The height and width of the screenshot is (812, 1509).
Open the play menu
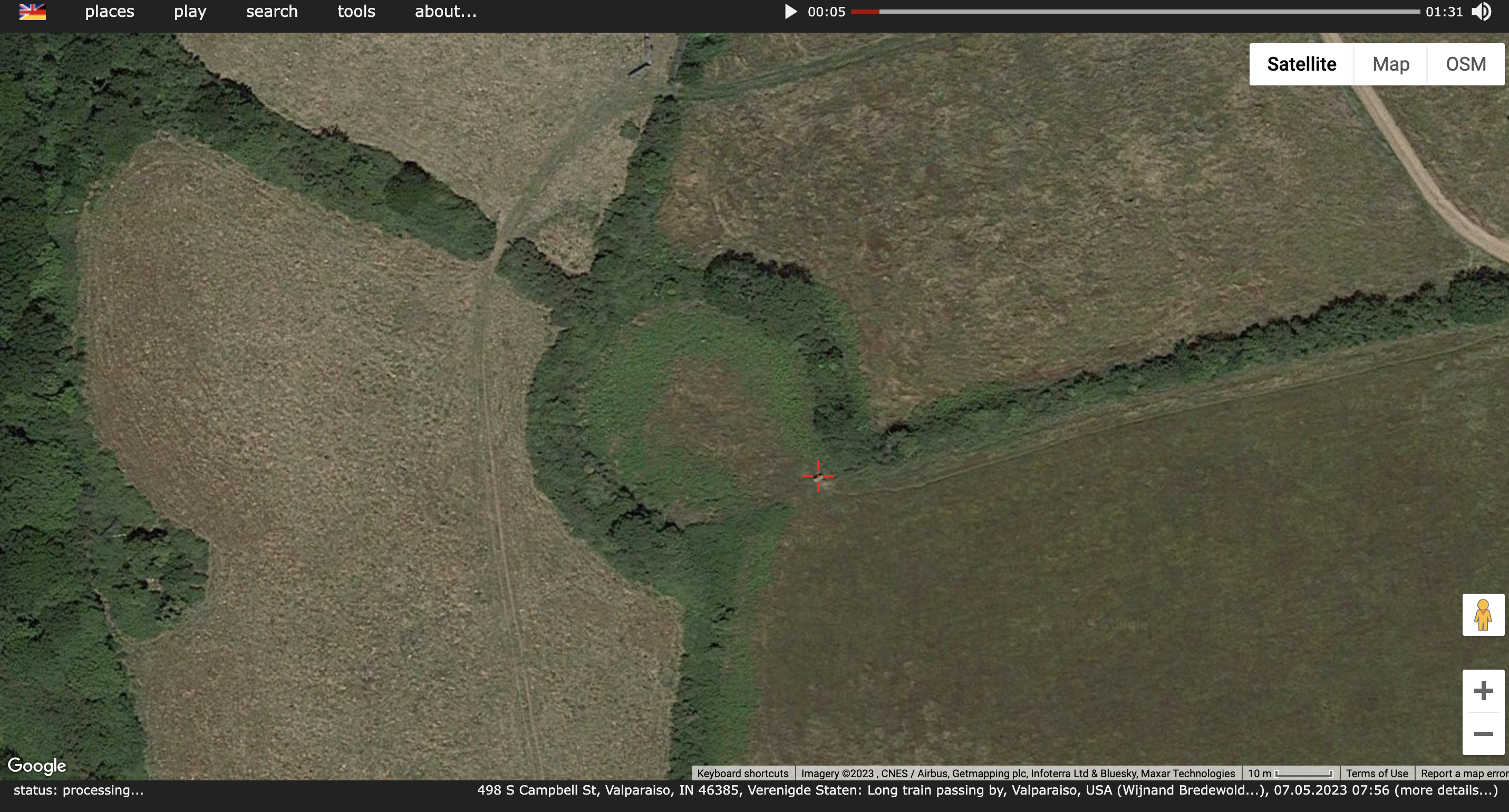coord(190,12)
